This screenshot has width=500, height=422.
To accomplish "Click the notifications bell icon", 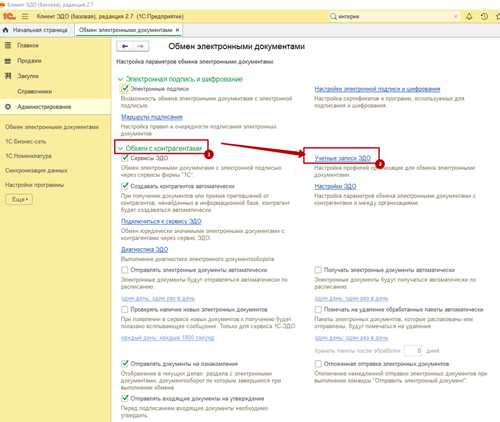I will (469, 16).
